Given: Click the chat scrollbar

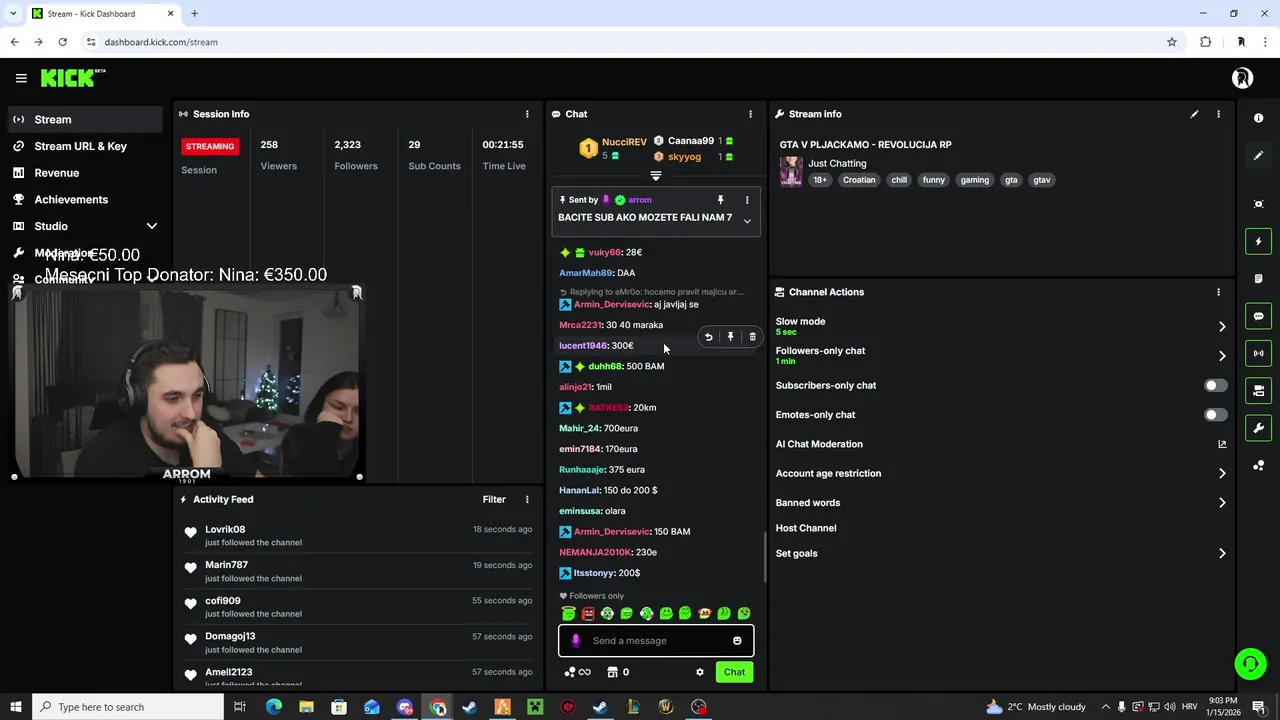Looking at the screenshot, I should (765, 556).
